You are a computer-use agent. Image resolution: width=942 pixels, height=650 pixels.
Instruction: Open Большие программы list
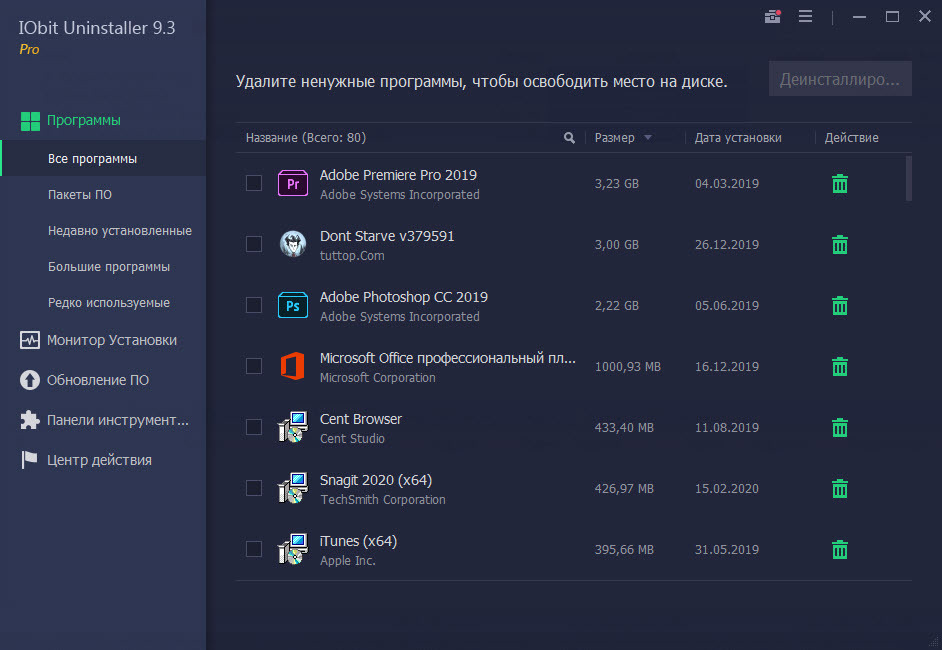click(x=109, y=267)
